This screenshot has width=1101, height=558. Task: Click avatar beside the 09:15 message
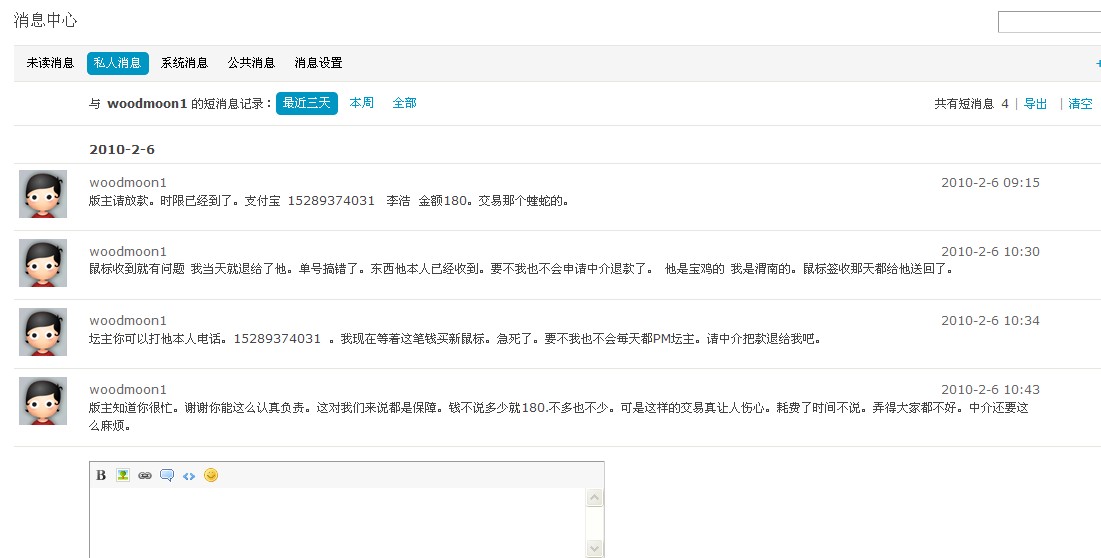pyautogui.click(x=43, y=194)
